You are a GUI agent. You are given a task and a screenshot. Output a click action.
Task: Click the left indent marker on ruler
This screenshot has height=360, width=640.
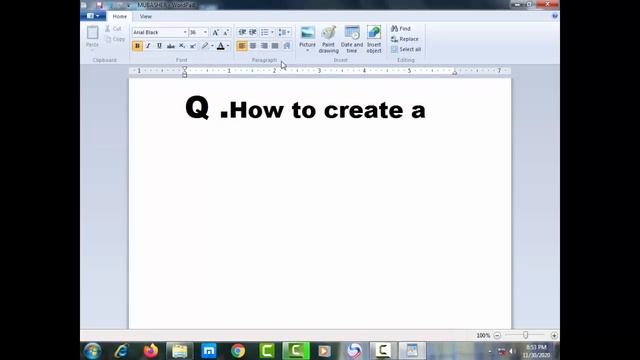(184, 72)
